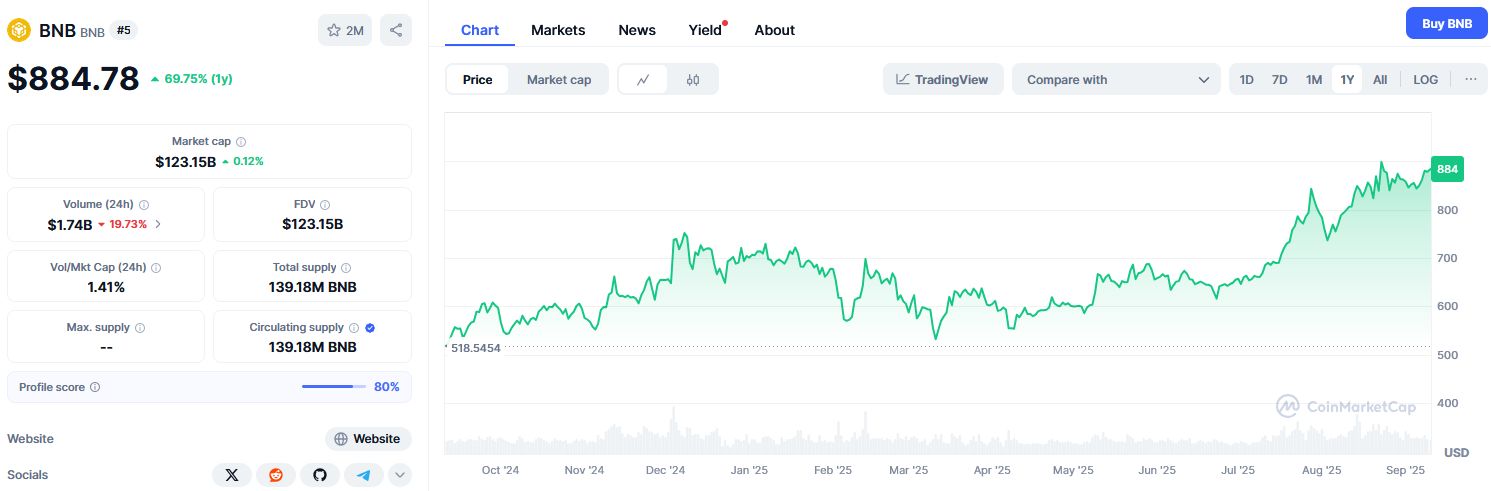Click the BNB coin logo icon
1491x491 pixels.
(19, 30)
